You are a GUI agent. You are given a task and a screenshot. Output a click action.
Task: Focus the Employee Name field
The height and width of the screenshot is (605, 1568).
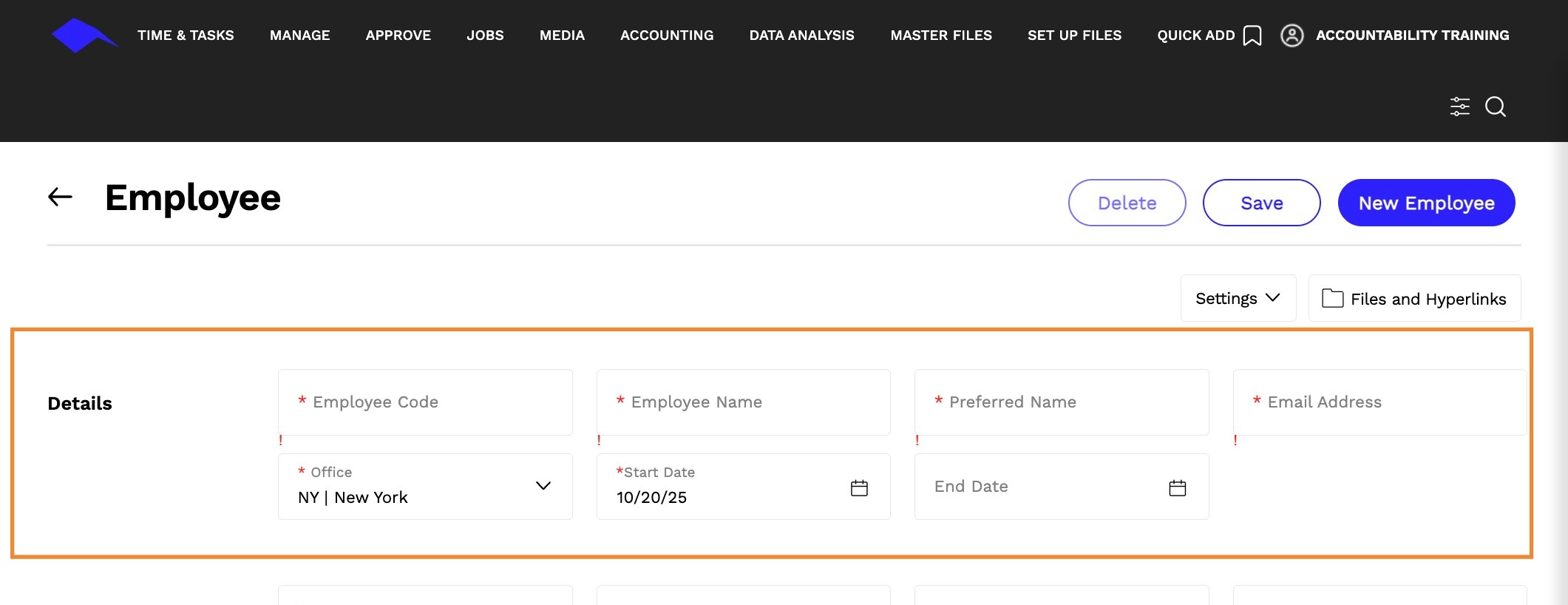744,402
